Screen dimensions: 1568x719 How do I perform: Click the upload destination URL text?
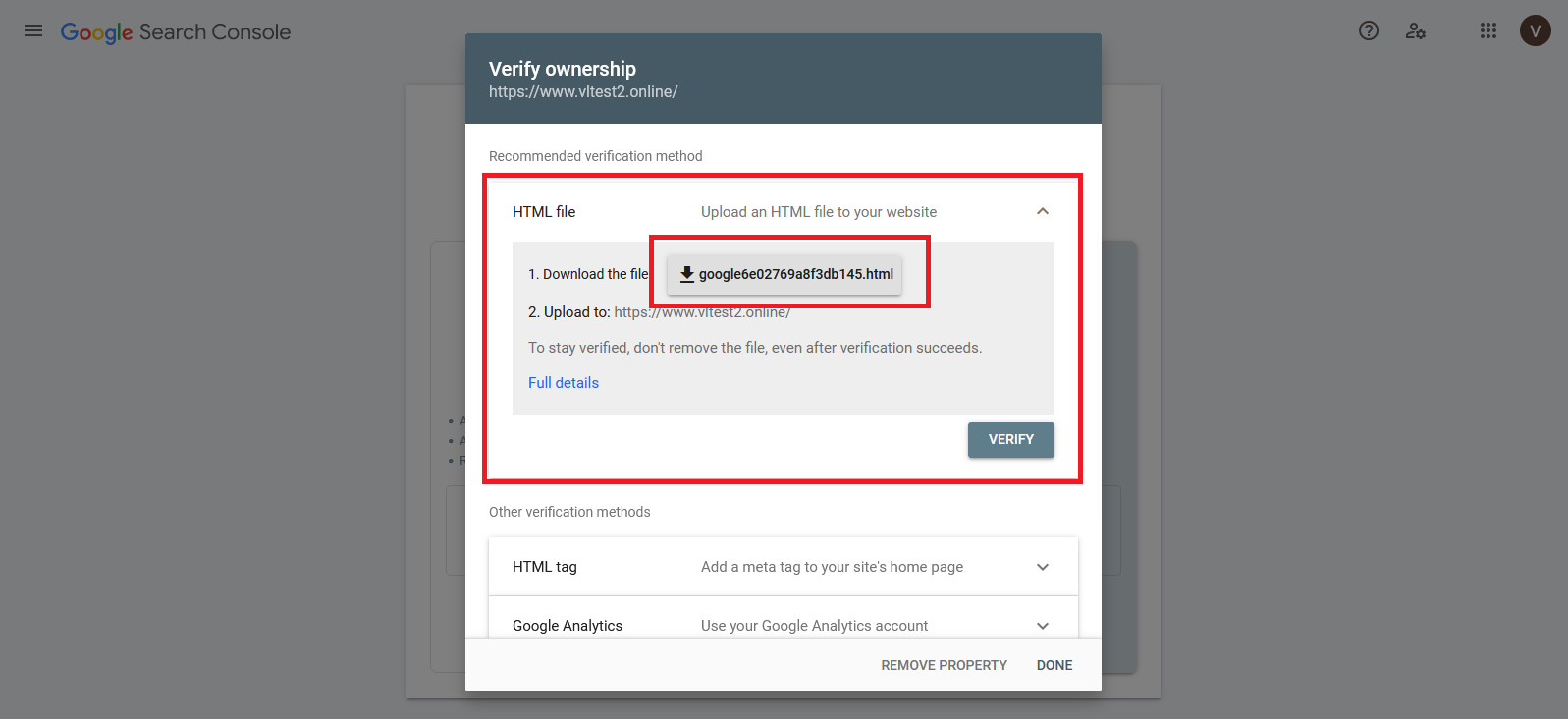(x=702, y=313)
